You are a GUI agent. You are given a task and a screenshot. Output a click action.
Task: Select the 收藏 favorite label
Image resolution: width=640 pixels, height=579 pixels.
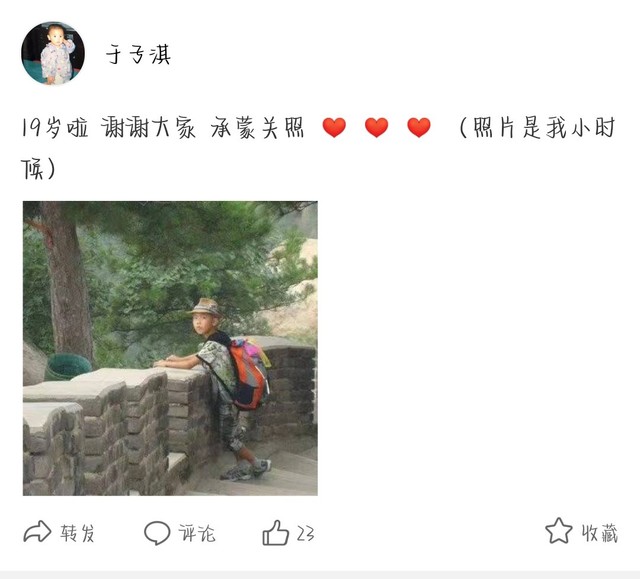tap(600, 533)
